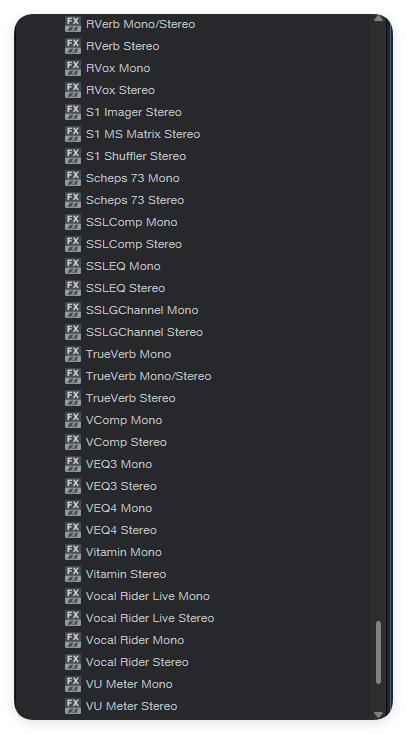Click FX icon next to Vitamin Stereo

(x=73, y=574)
